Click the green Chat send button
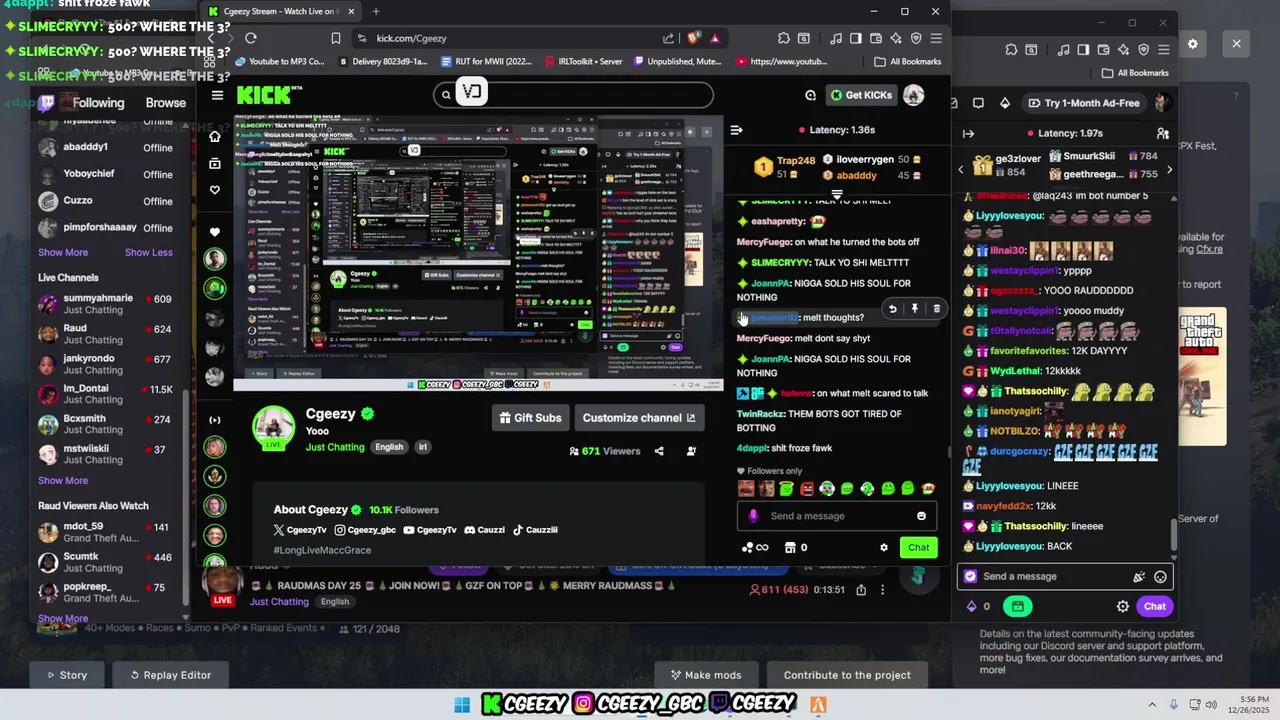The image size is (1280, 720). click(918, 547)
